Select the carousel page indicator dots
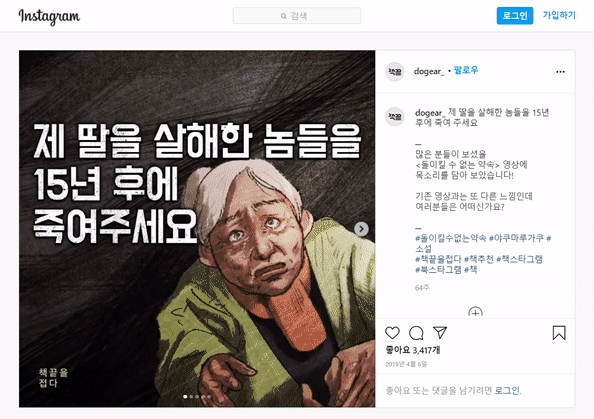Screen dimensions: 594x419 coord(197,397)
